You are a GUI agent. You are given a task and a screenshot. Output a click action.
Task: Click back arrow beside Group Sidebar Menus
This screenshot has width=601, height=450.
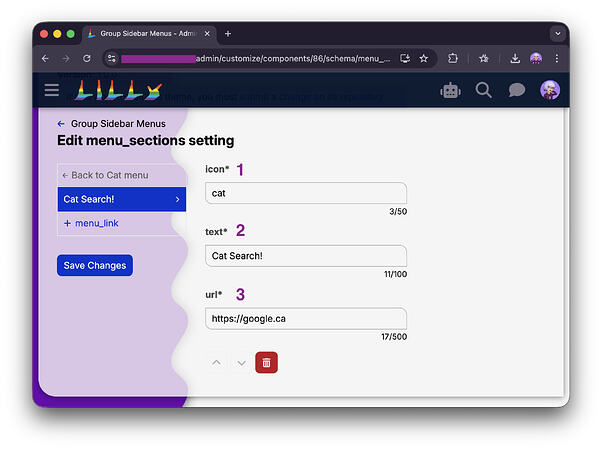click(61, 123)
